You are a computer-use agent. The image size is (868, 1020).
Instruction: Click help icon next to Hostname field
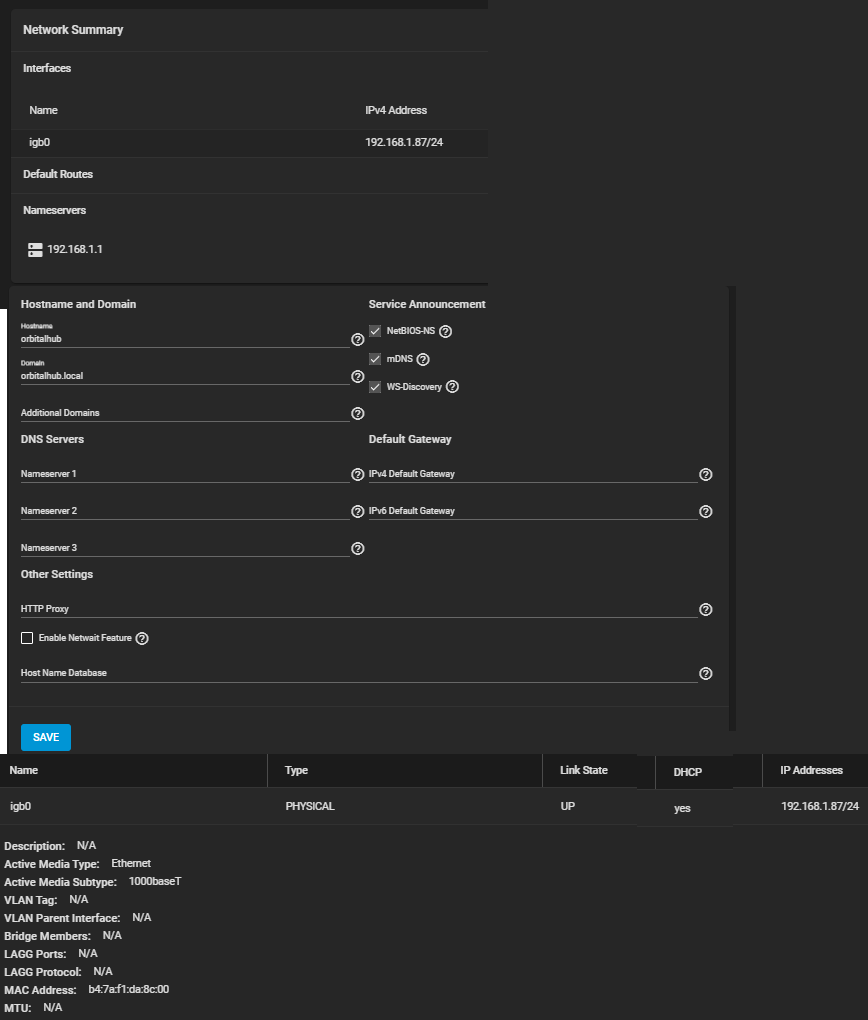(358, 340)
